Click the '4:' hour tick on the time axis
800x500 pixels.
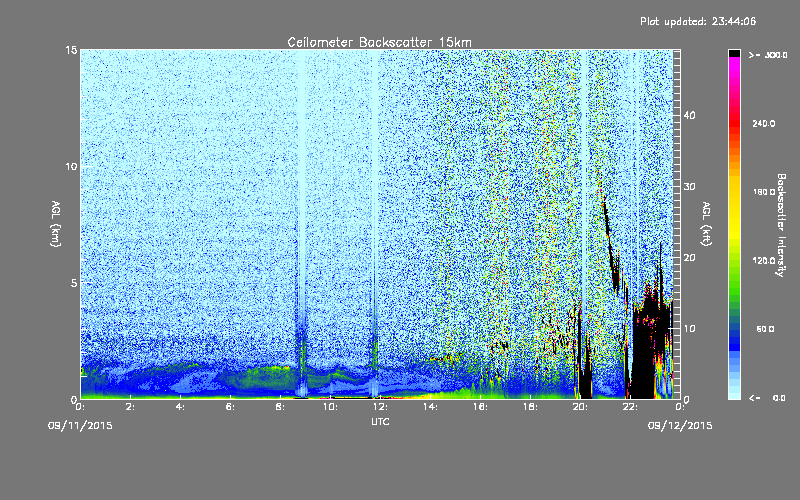click(x=180, y=407)
